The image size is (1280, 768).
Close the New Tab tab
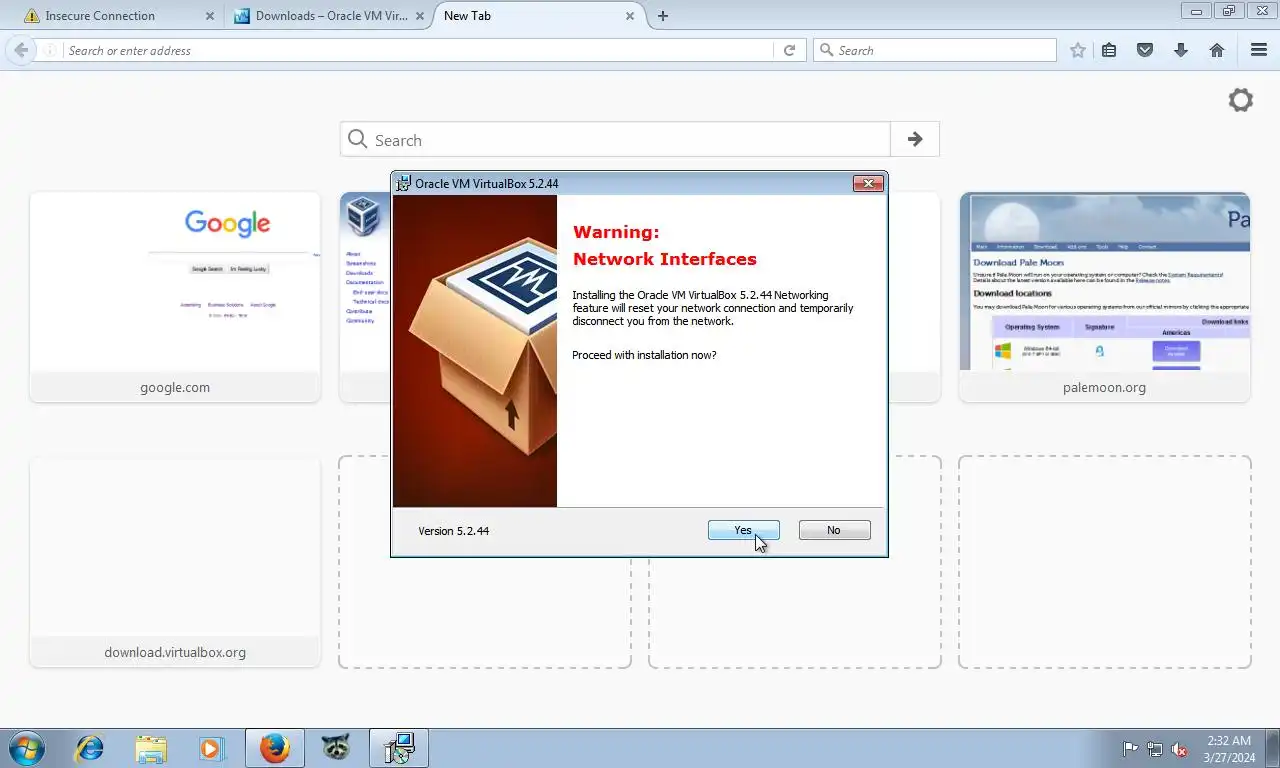[630, 16]
